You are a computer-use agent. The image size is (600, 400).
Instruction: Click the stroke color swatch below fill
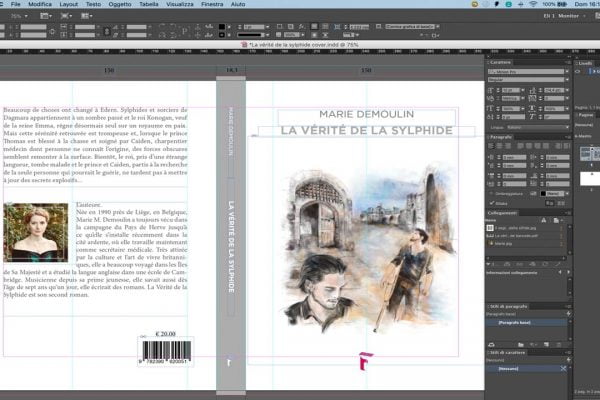point(222,35)
